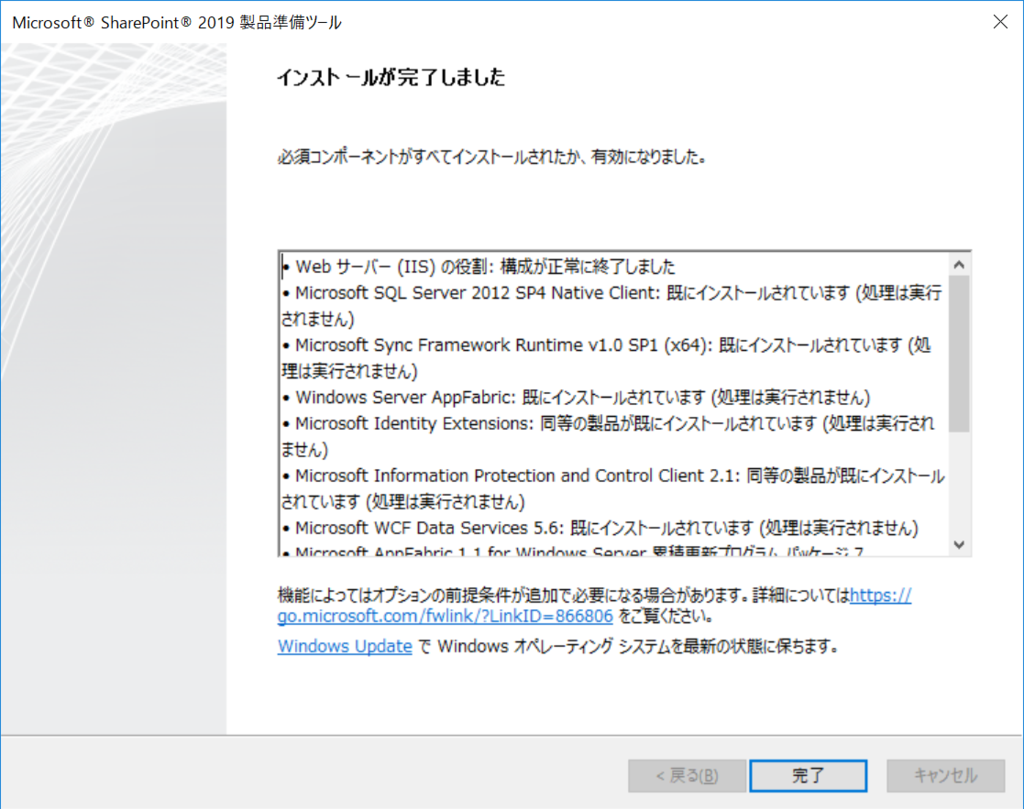Click the disabled < 戻る(B) back button
The image size is (1024, 809).
coord(686,776)
